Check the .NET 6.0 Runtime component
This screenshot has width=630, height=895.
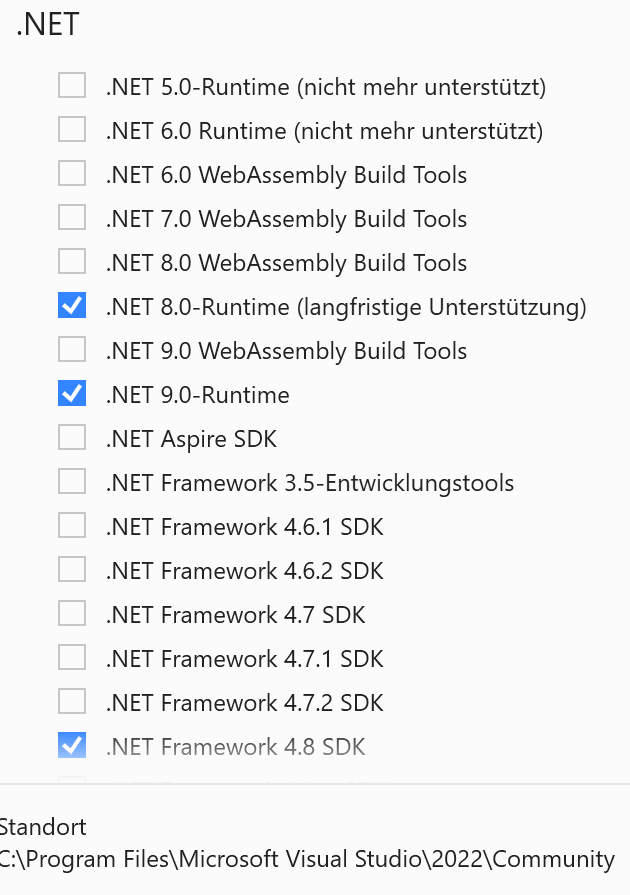(71, 129)
